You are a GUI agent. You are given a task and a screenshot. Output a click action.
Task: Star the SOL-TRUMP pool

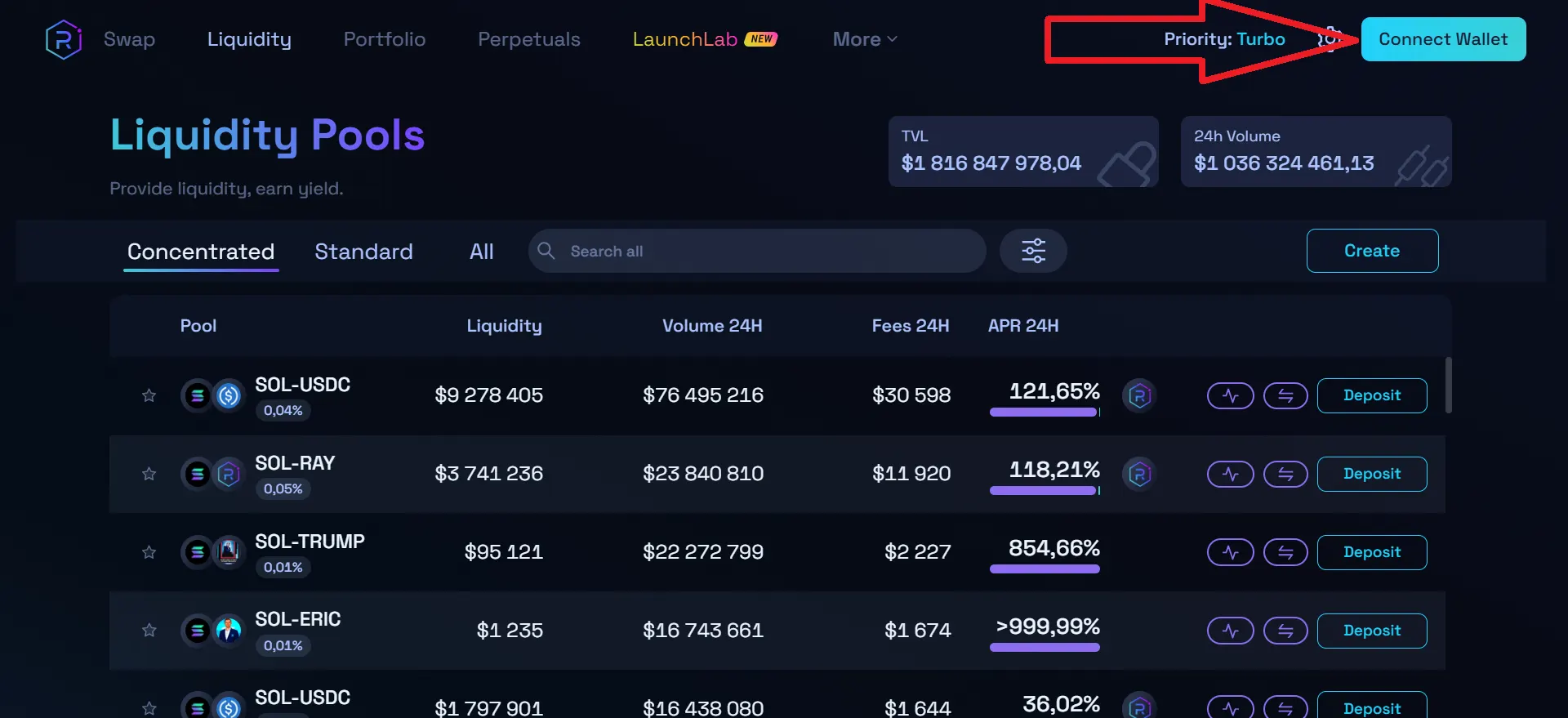point(149,553)
